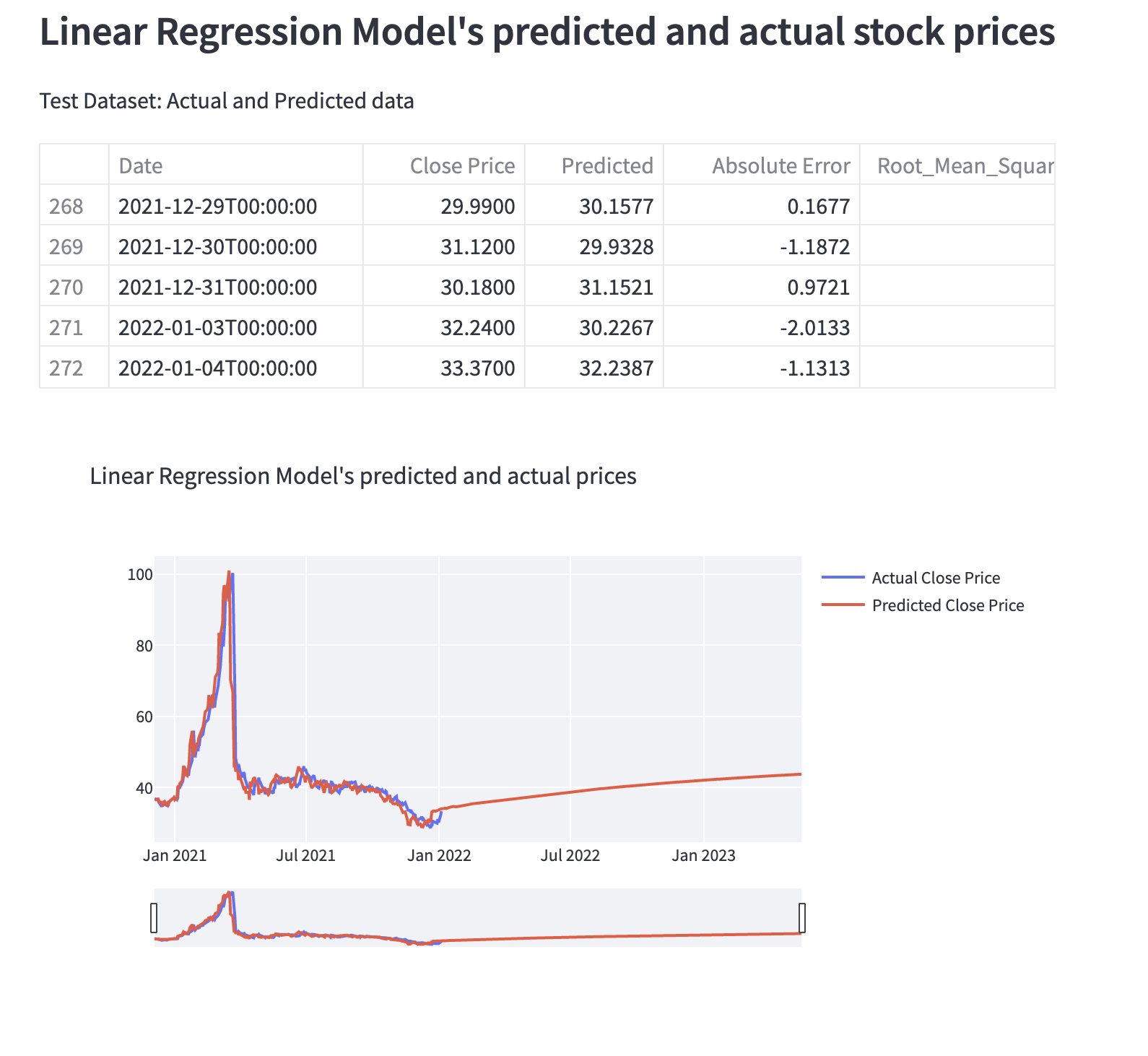The height and width of the screenshot is (1056, 1148).
Task: Click the Predicted column header
Action: [x=607, y=165]
